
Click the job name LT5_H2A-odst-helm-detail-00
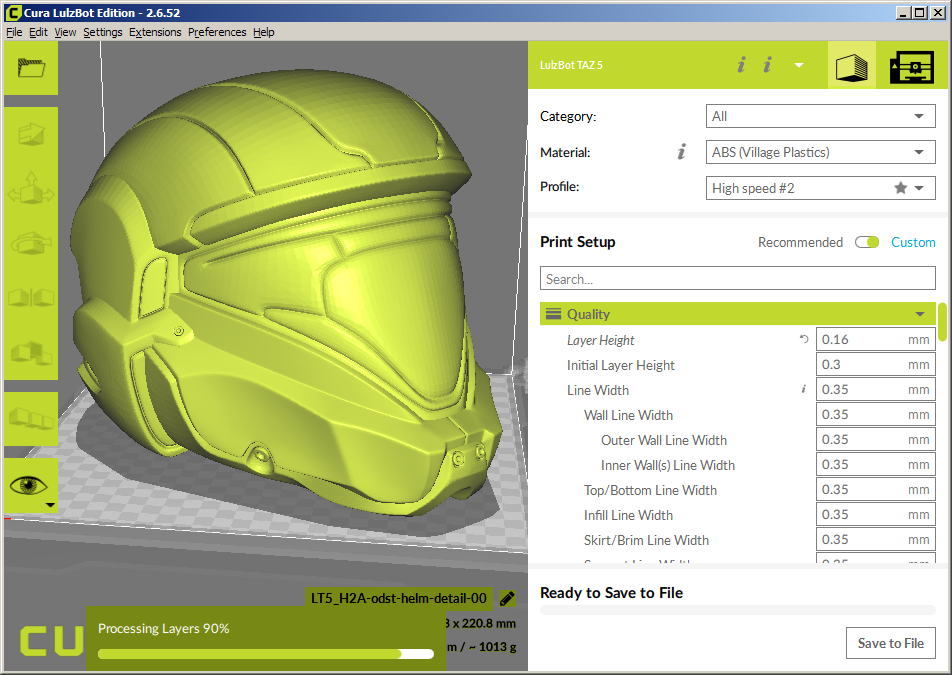pos(399,599)
